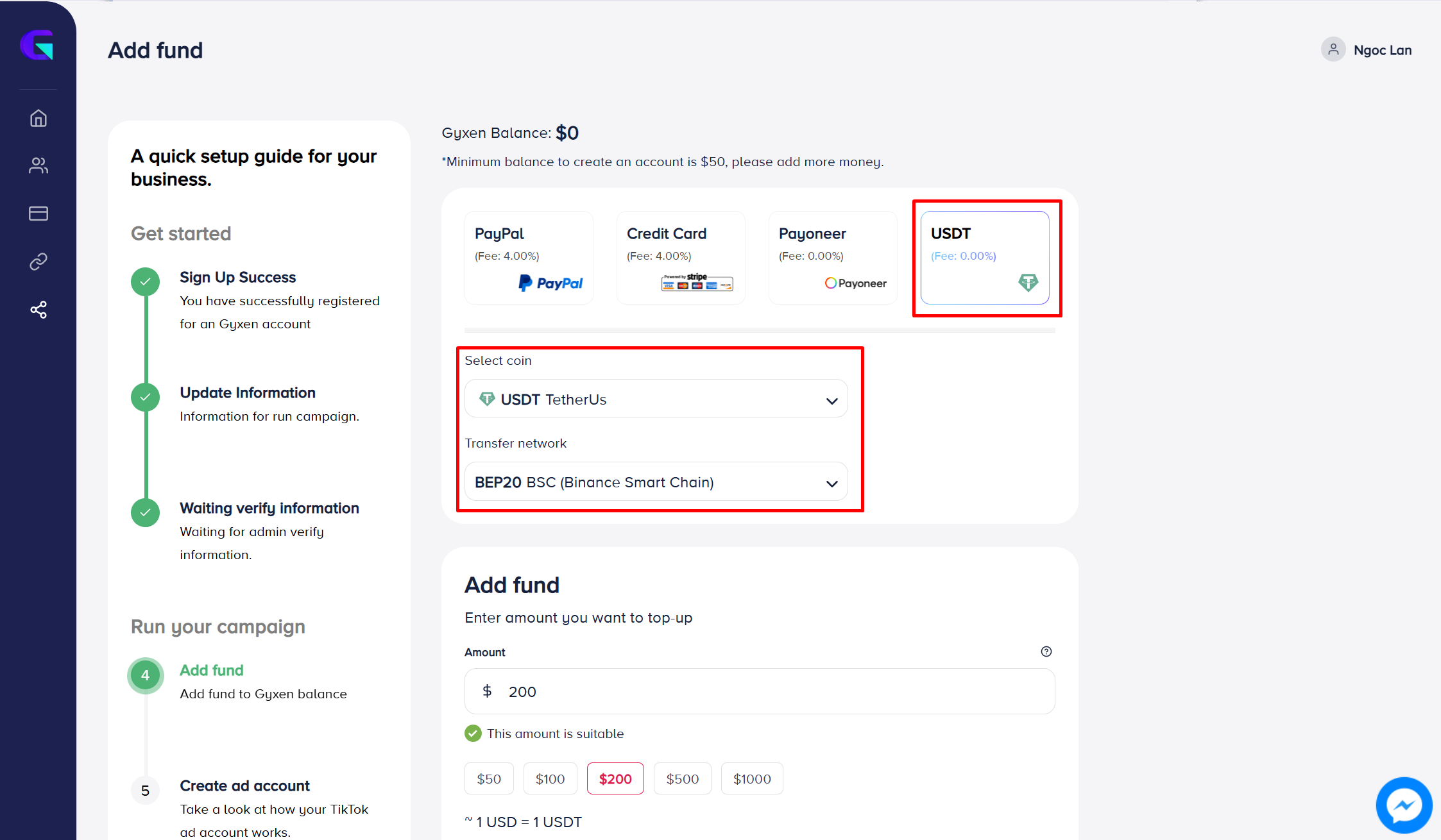Open the Messenger chat bubble
Screen dimensions: 1441x840
tap(1404, 805)
